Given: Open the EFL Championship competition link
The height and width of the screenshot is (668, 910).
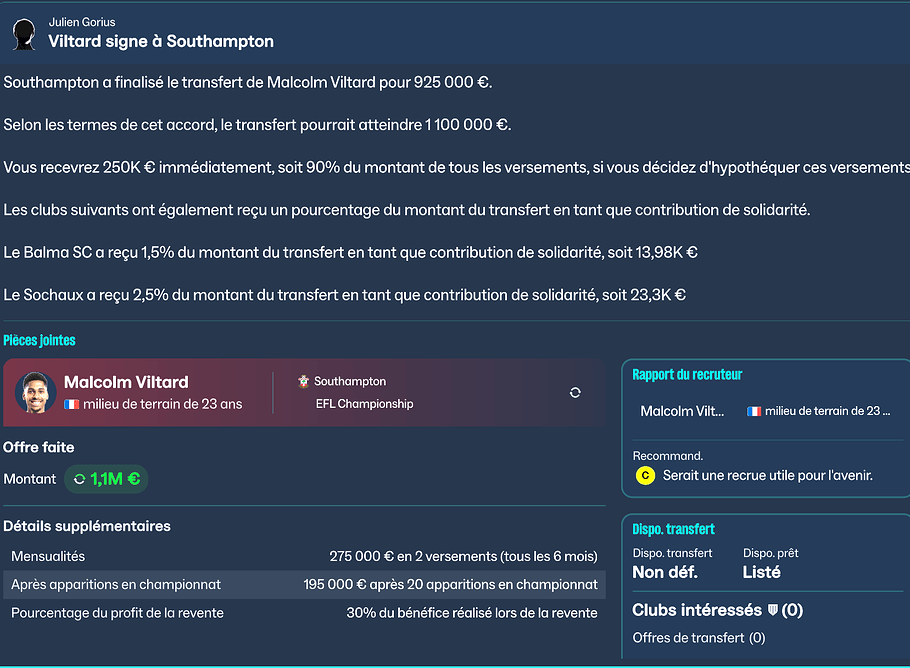Looking at the screenshot, I should coord(364,404).
